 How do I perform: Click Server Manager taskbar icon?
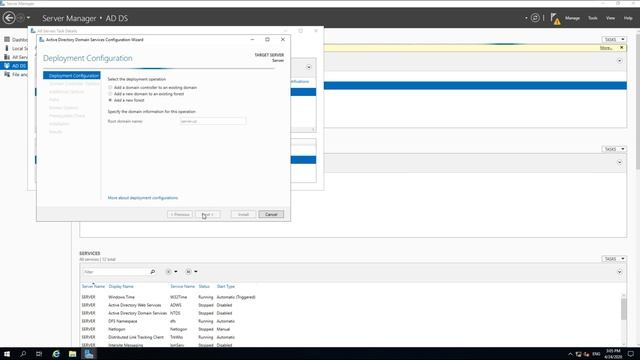(x=89, y=354)
